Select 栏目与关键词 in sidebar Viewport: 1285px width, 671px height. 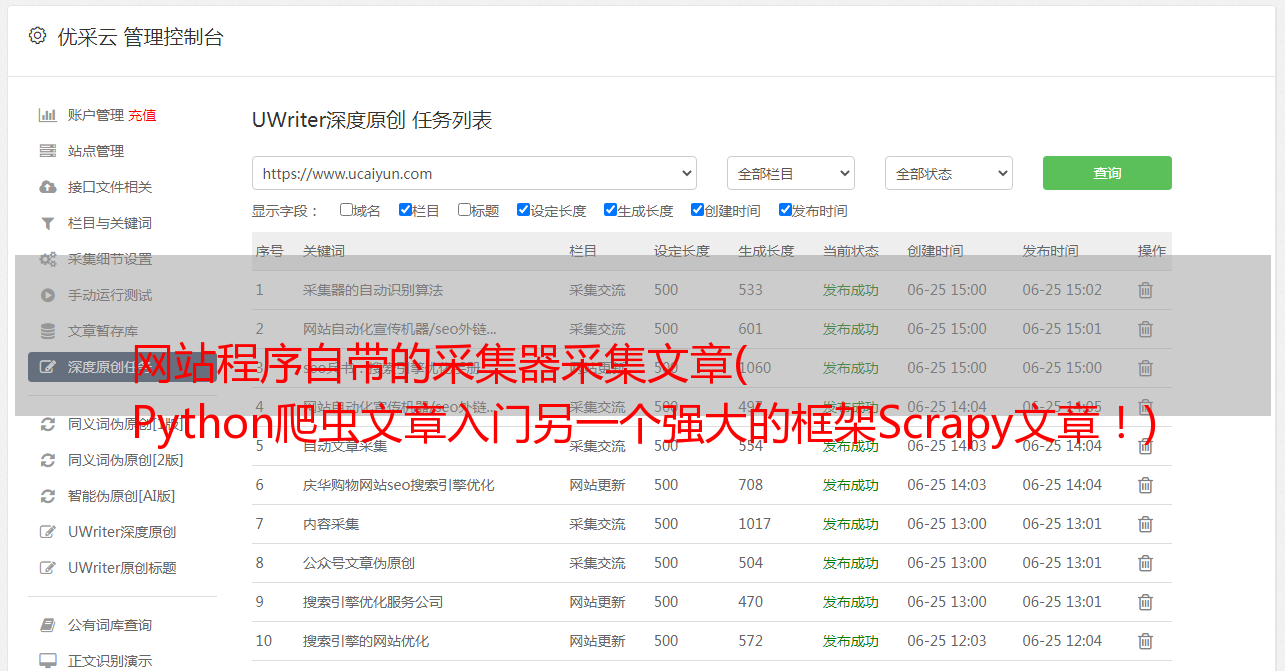[110, 223]
